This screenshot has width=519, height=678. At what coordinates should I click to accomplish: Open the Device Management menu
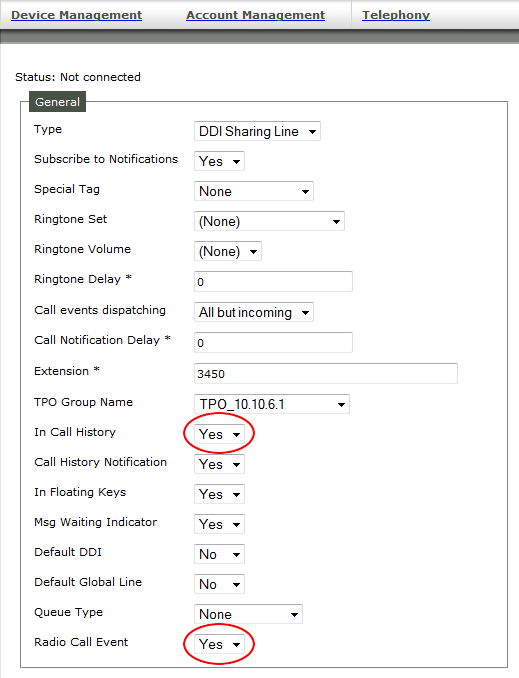[x=77, y=15]
